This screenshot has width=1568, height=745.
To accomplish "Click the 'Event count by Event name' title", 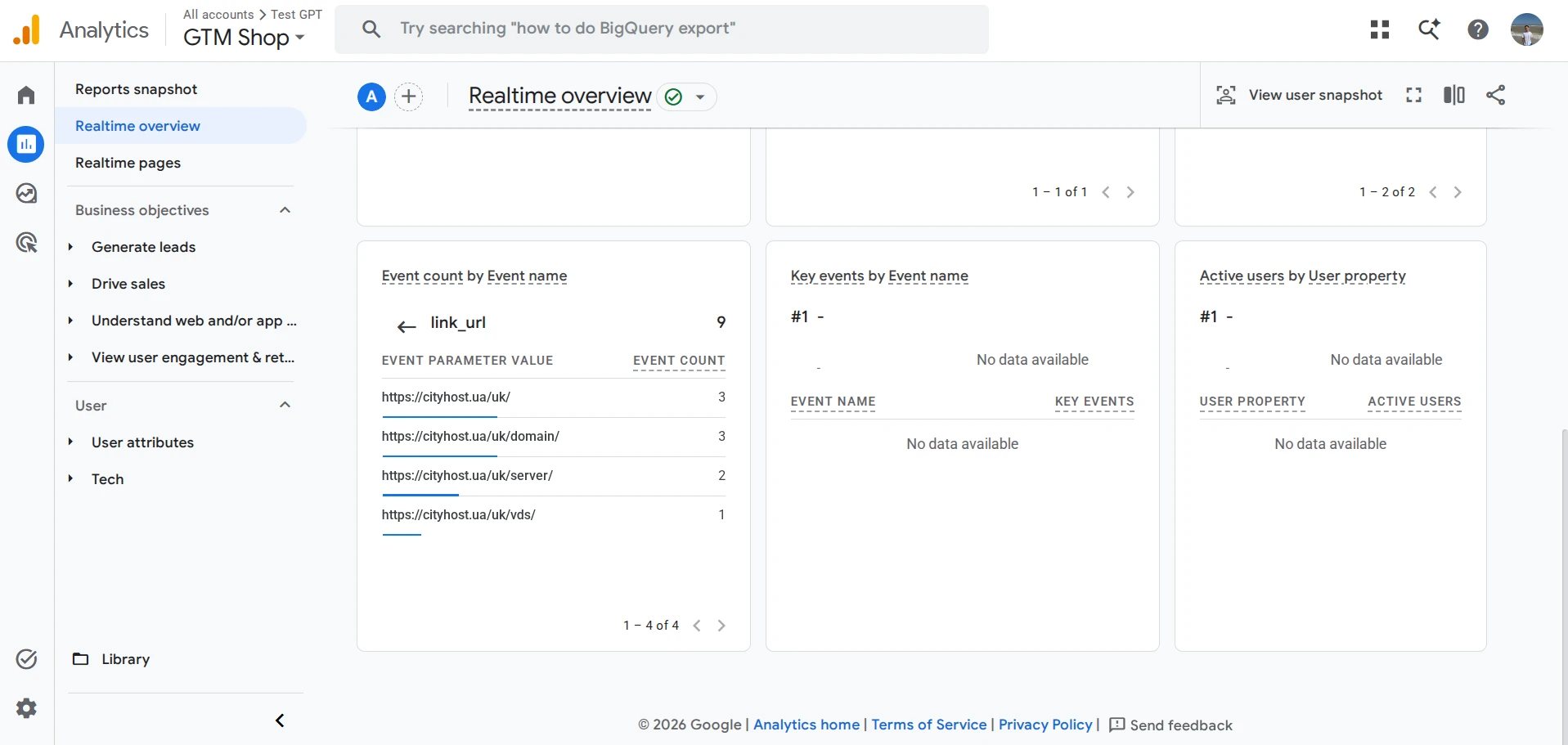I will [x=474, y=276].
